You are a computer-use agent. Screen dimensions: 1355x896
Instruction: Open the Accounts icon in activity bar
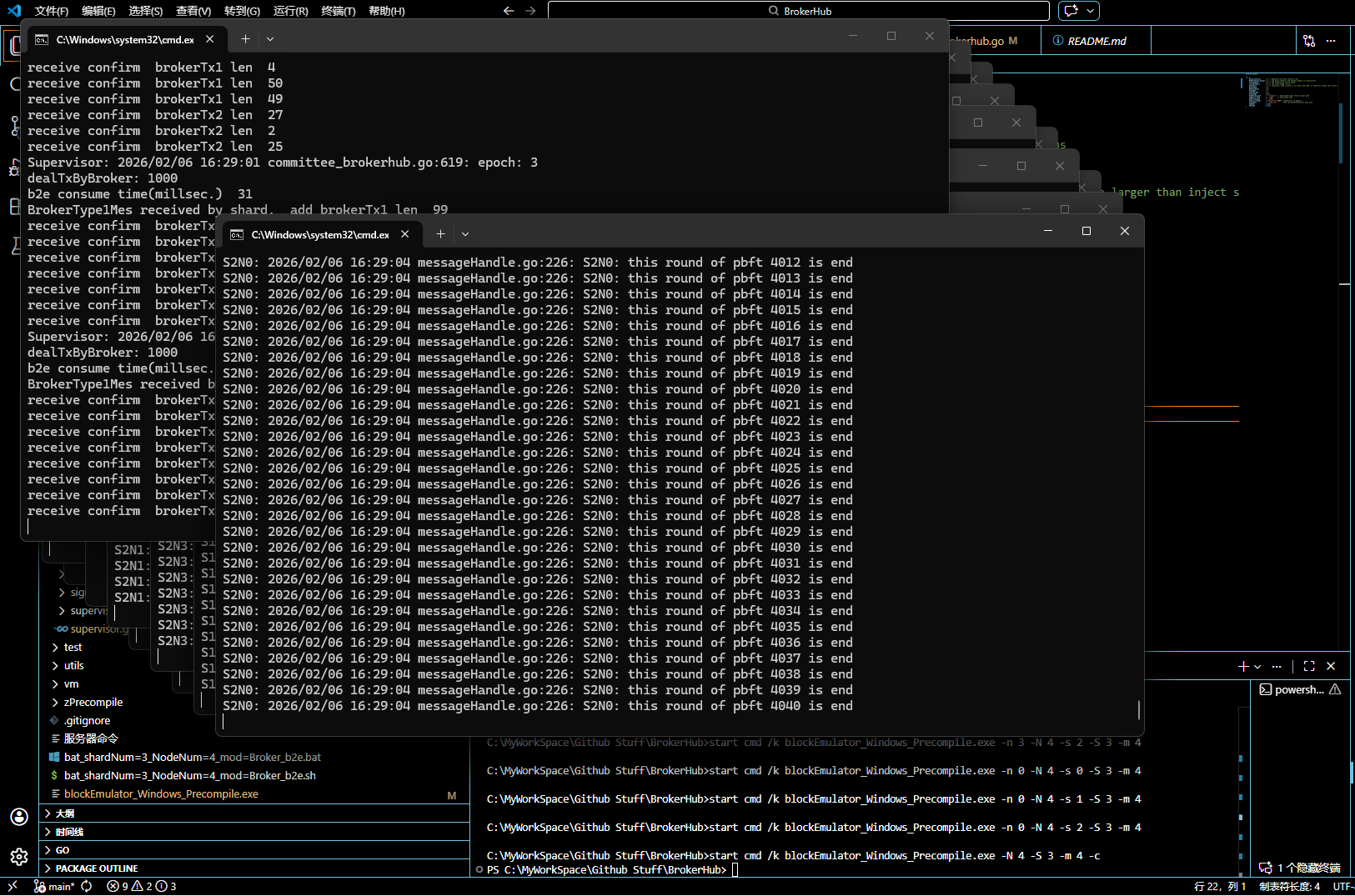19,817
